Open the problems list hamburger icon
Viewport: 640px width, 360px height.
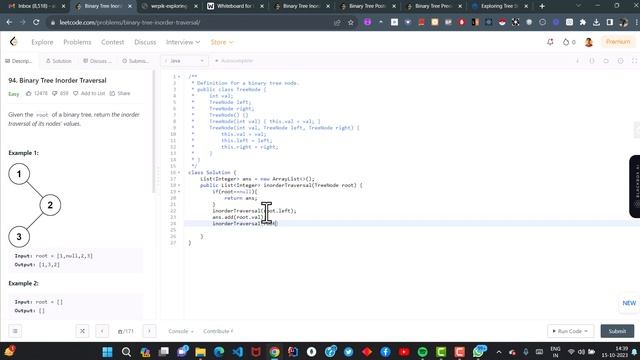pyautogui.click(x=15, y=331)
